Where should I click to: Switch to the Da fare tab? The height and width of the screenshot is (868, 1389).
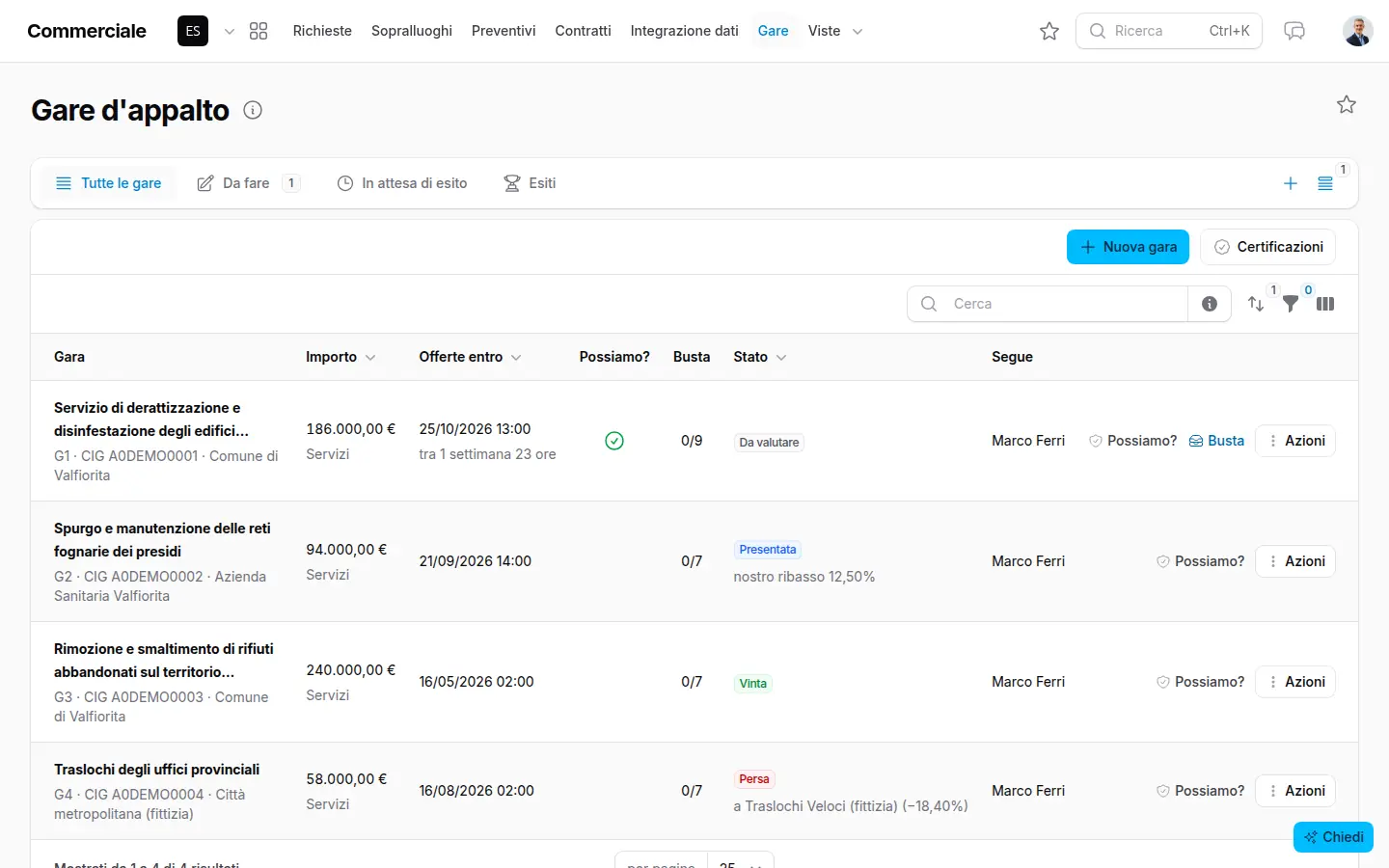248,183
